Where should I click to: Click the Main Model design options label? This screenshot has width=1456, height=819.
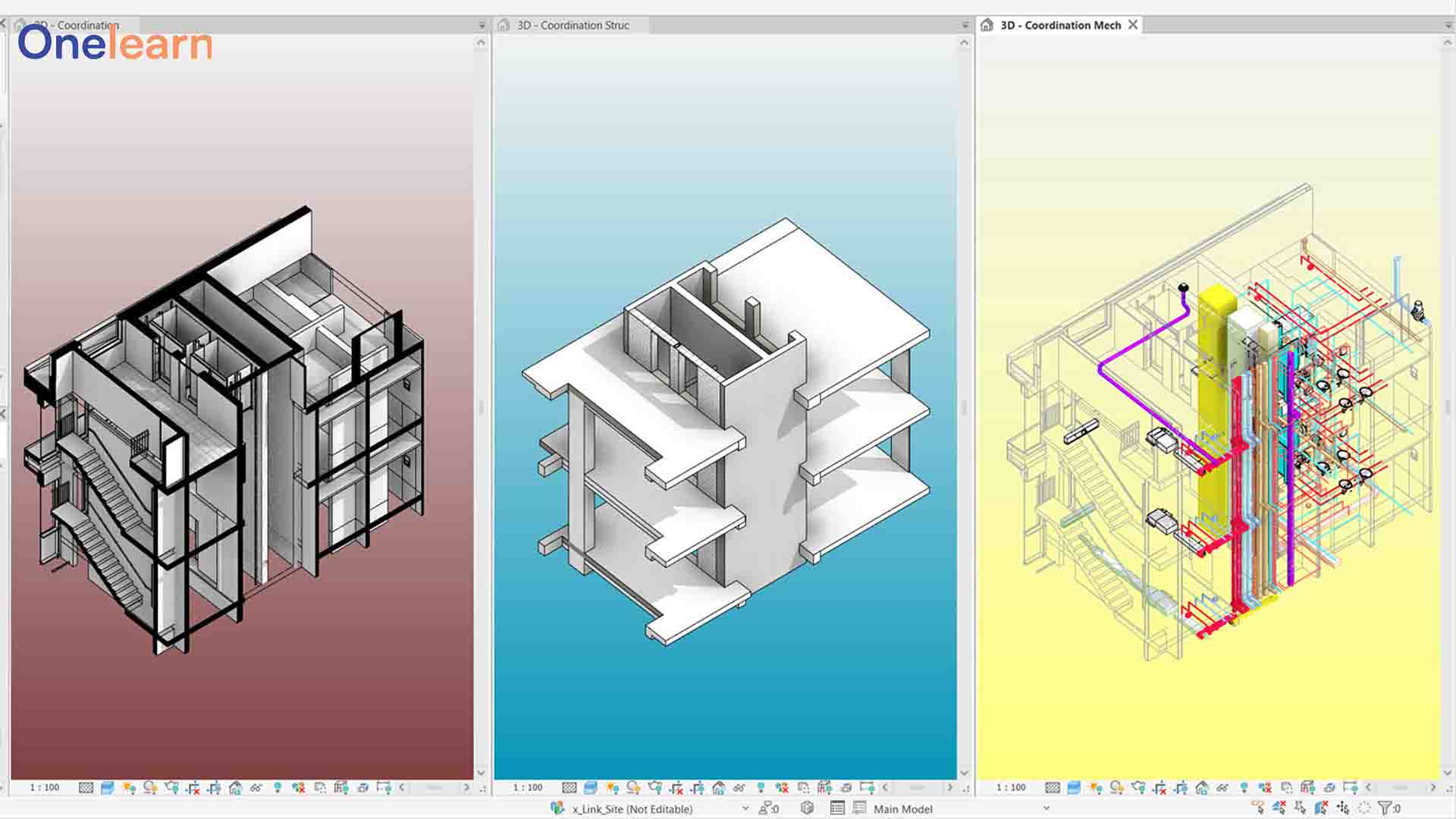pos(902,809)
